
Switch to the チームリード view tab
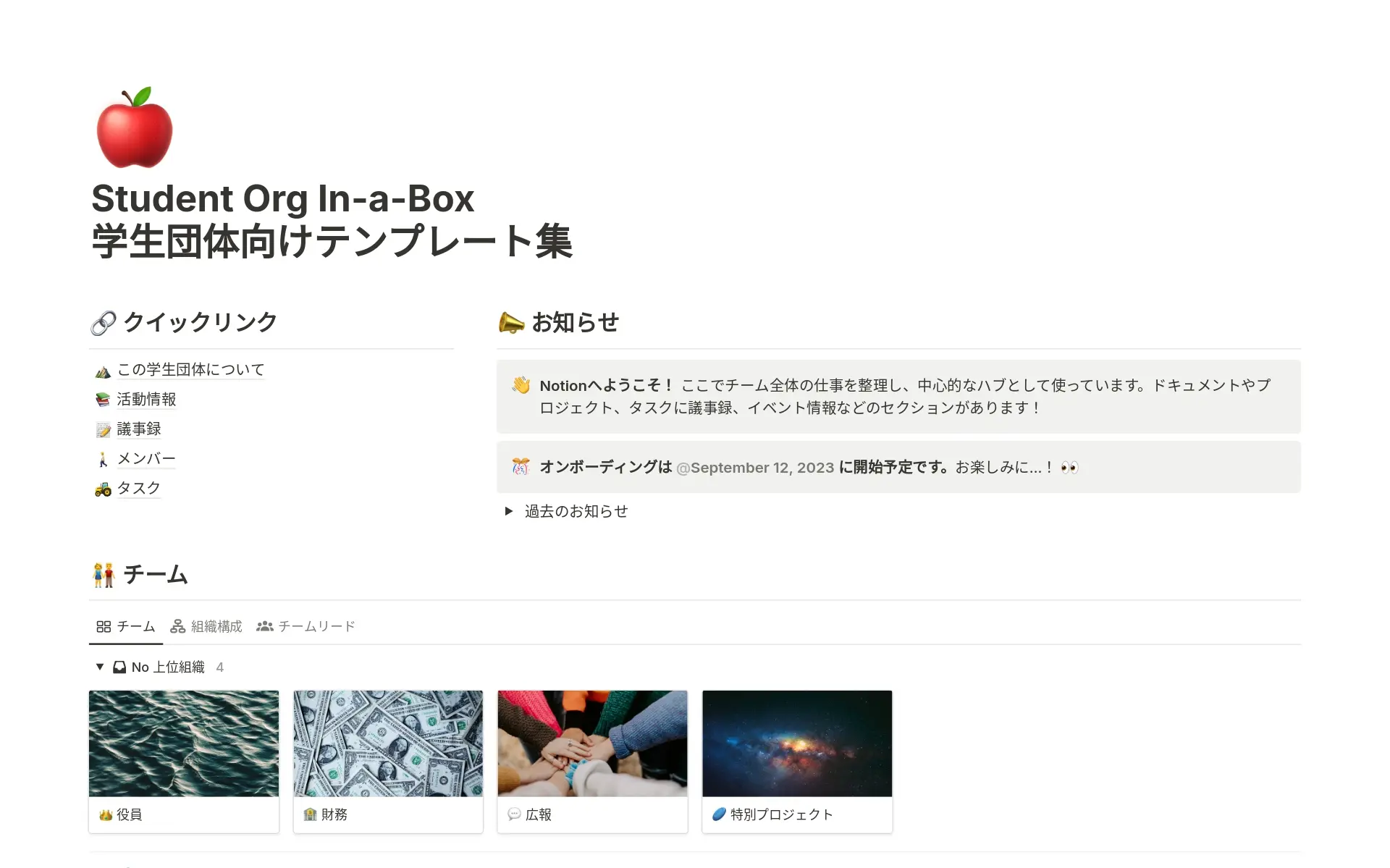[x=306, y=626]
